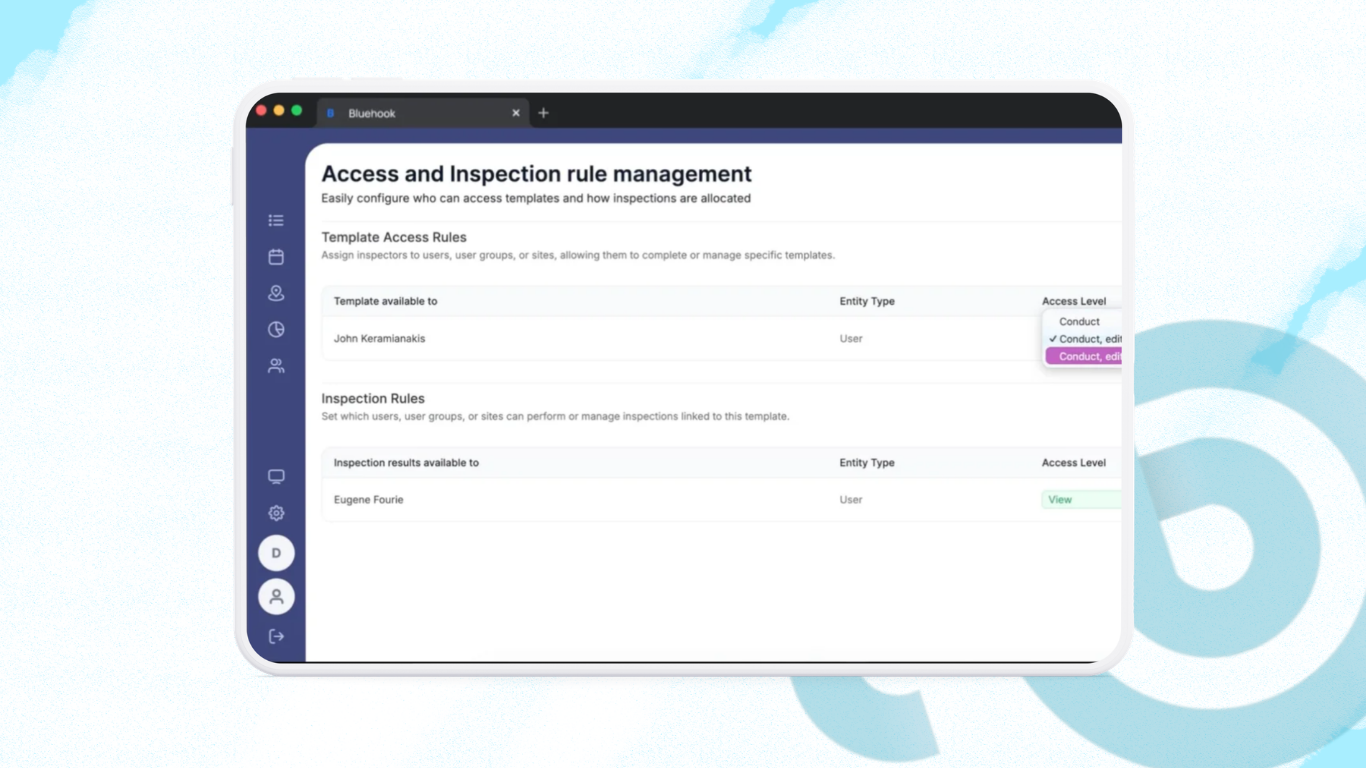
Task: Open the user profile avatar icon
Action: click(x=276, y=597)
